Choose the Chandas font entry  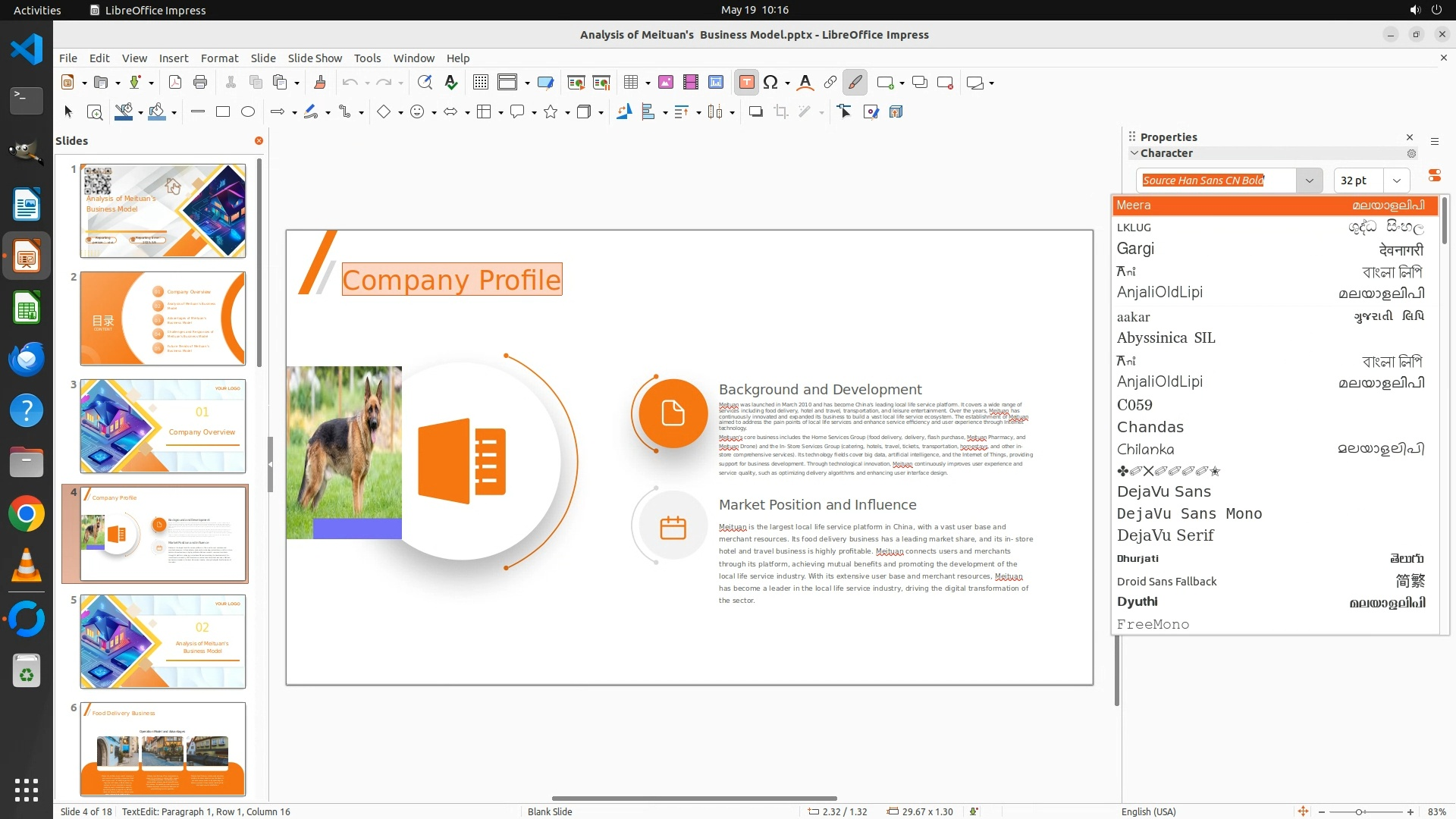pyautogui.click(x=1150, y=427)
